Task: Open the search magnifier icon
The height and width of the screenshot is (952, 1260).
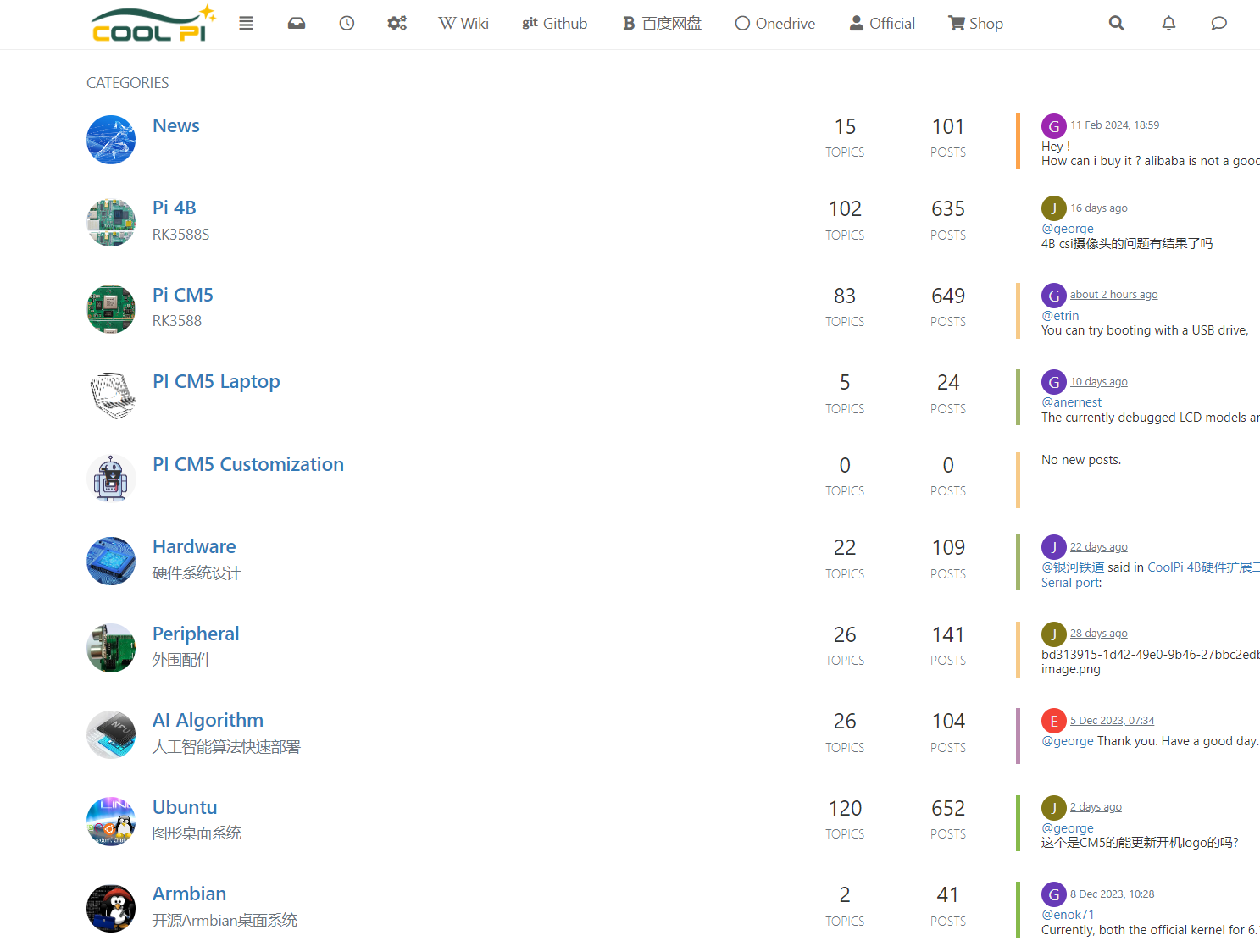Action: tap(1117, 24)
